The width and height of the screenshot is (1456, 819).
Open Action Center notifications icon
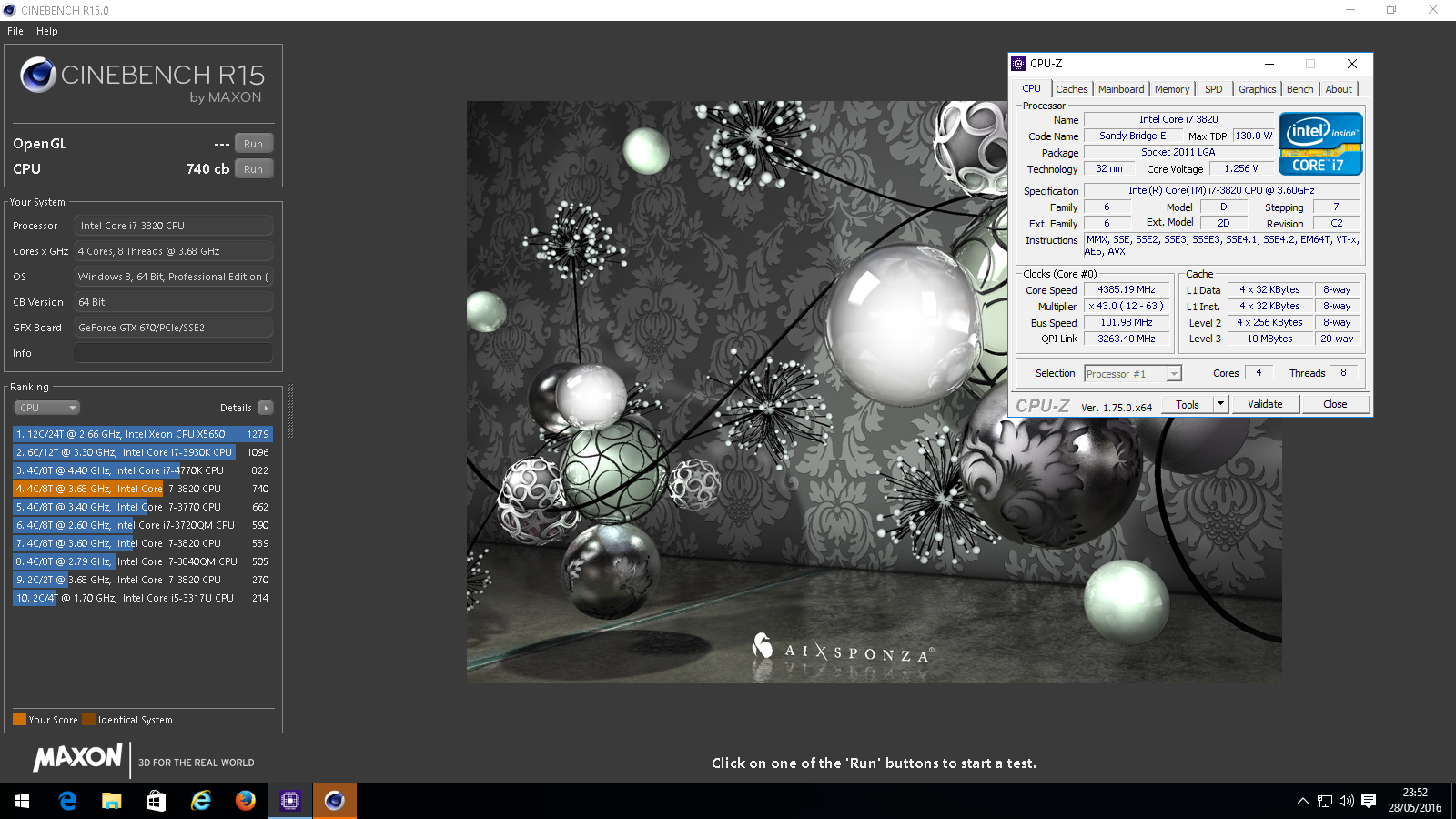click(x=1369, y=801)
